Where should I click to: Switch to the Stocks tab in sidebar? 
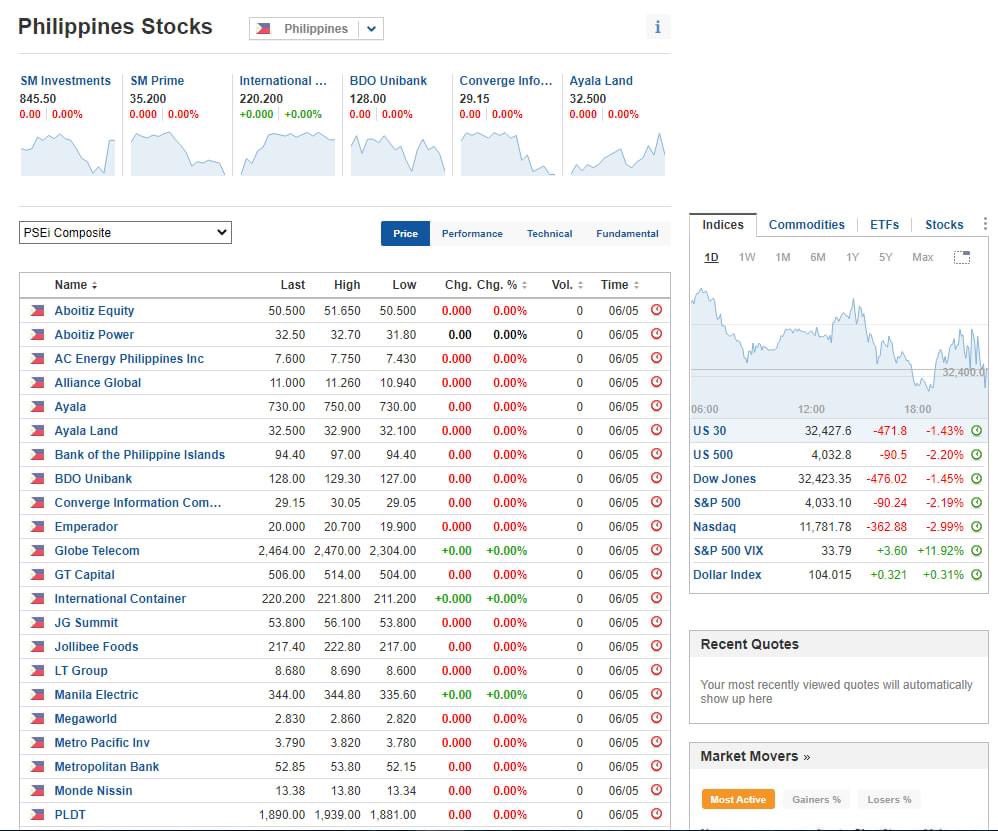[x=944, y=225]
